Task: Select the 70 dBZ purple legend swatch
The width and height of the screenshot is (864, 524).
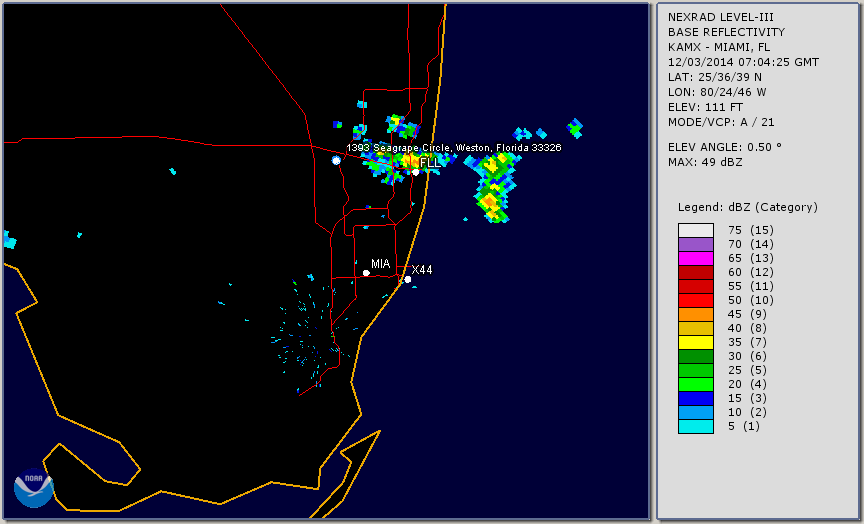Action: tap(696, 244)
